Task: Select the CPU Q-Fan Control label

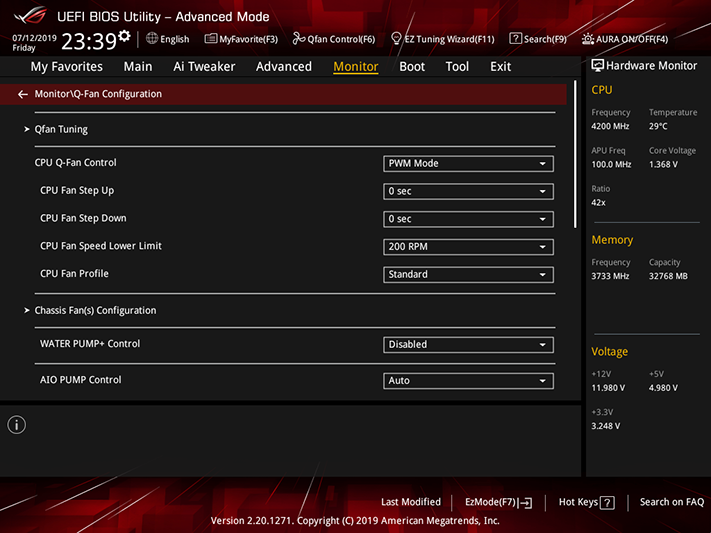Action: pyautogui.click(x=76, y=162)
